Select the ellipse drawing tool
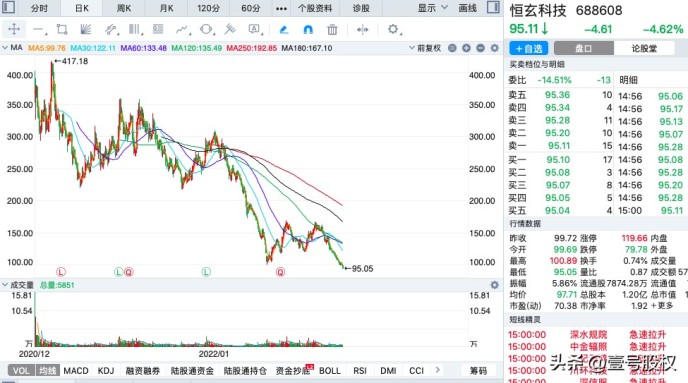Image resolution: width=688 pixels, height=383 pixels. (x=205, y=29)
